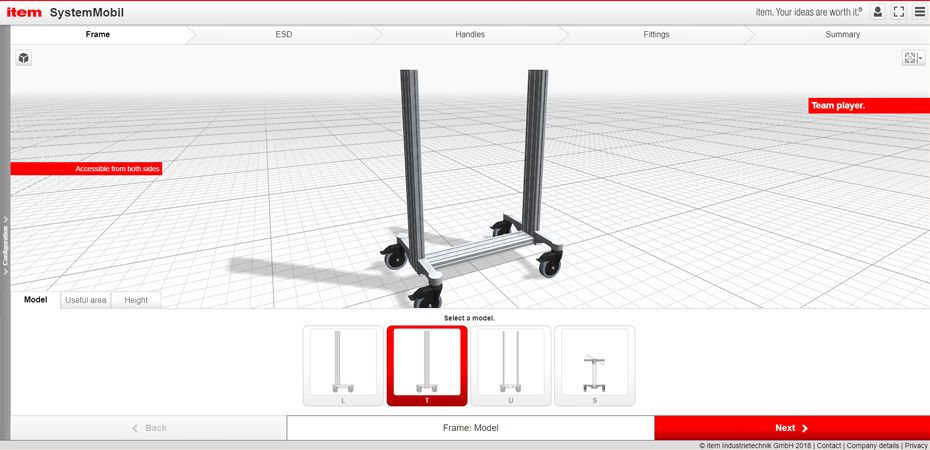Go to the Handles step

tap(470, 34)
